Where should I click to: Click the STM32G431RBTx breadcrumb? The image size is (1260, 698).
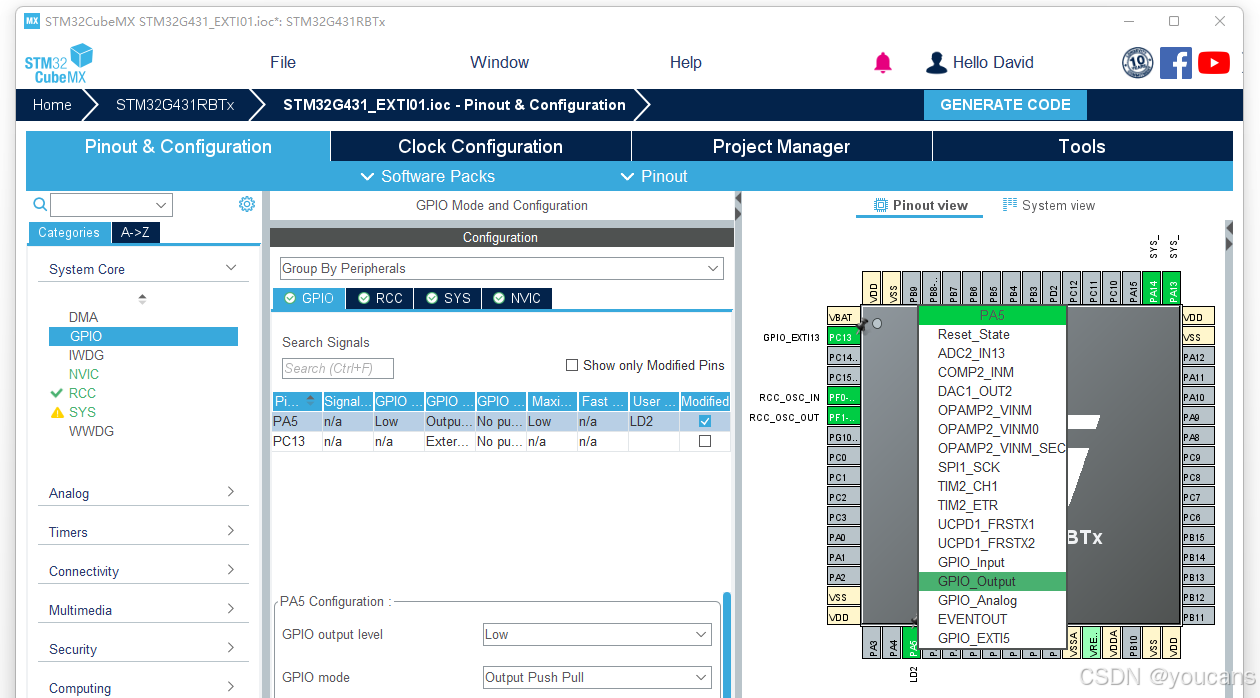pos(175,104)
